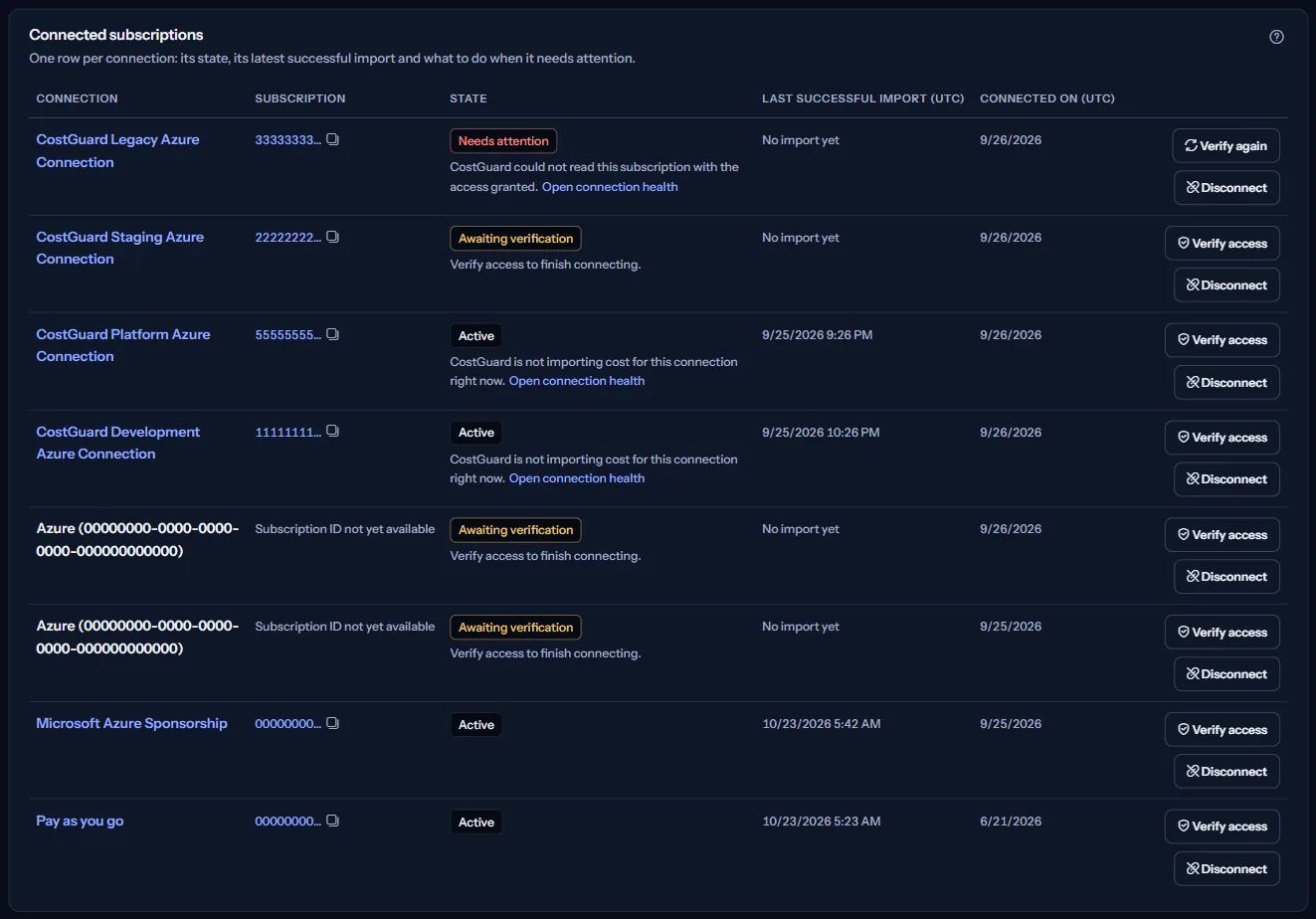Click the Awaiting verification badge for Staging
The width and height of the screenshot is (1316, 919).
[x=515, y=239]
